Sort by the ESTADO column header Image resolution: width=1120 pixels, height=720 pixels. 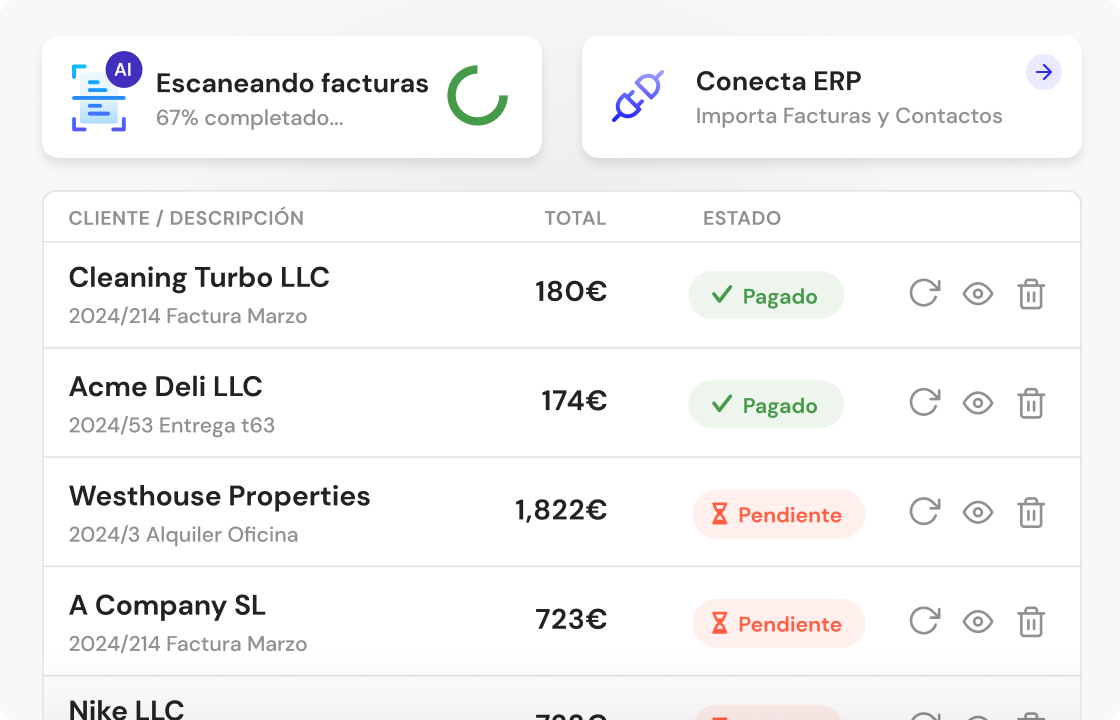[742, 218]
